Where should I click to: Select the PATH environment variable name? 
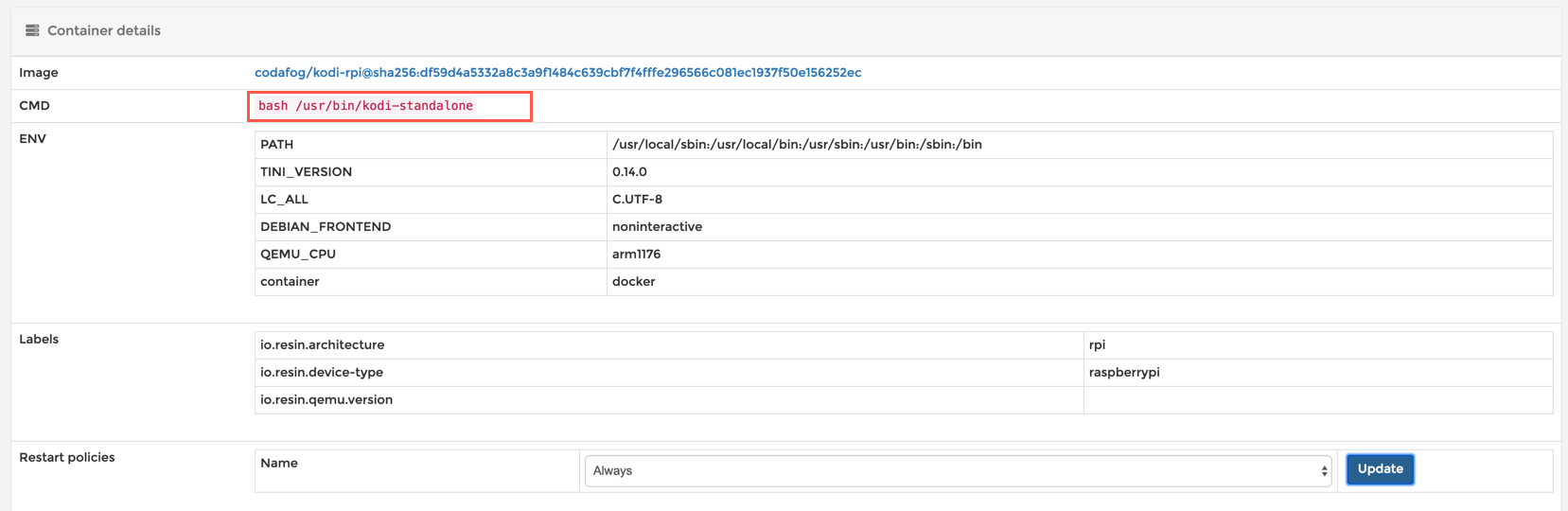277,145
